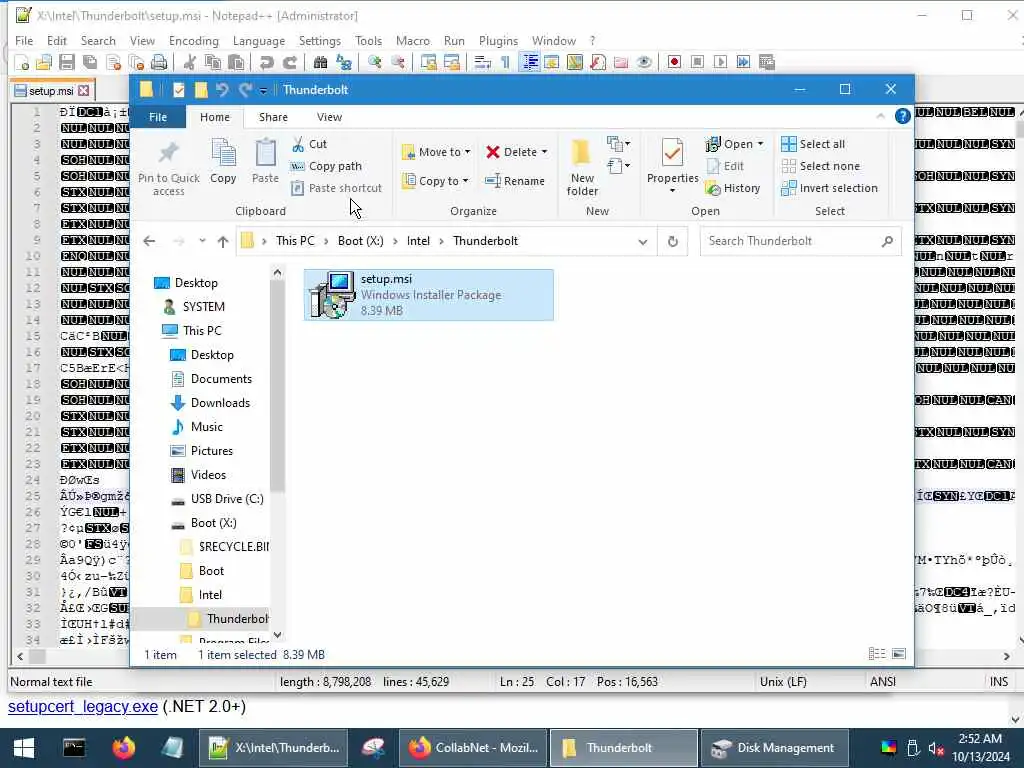Click Explorer back navigation arrow
This screenshot has height=768, width=1024.
pos(149,242)
